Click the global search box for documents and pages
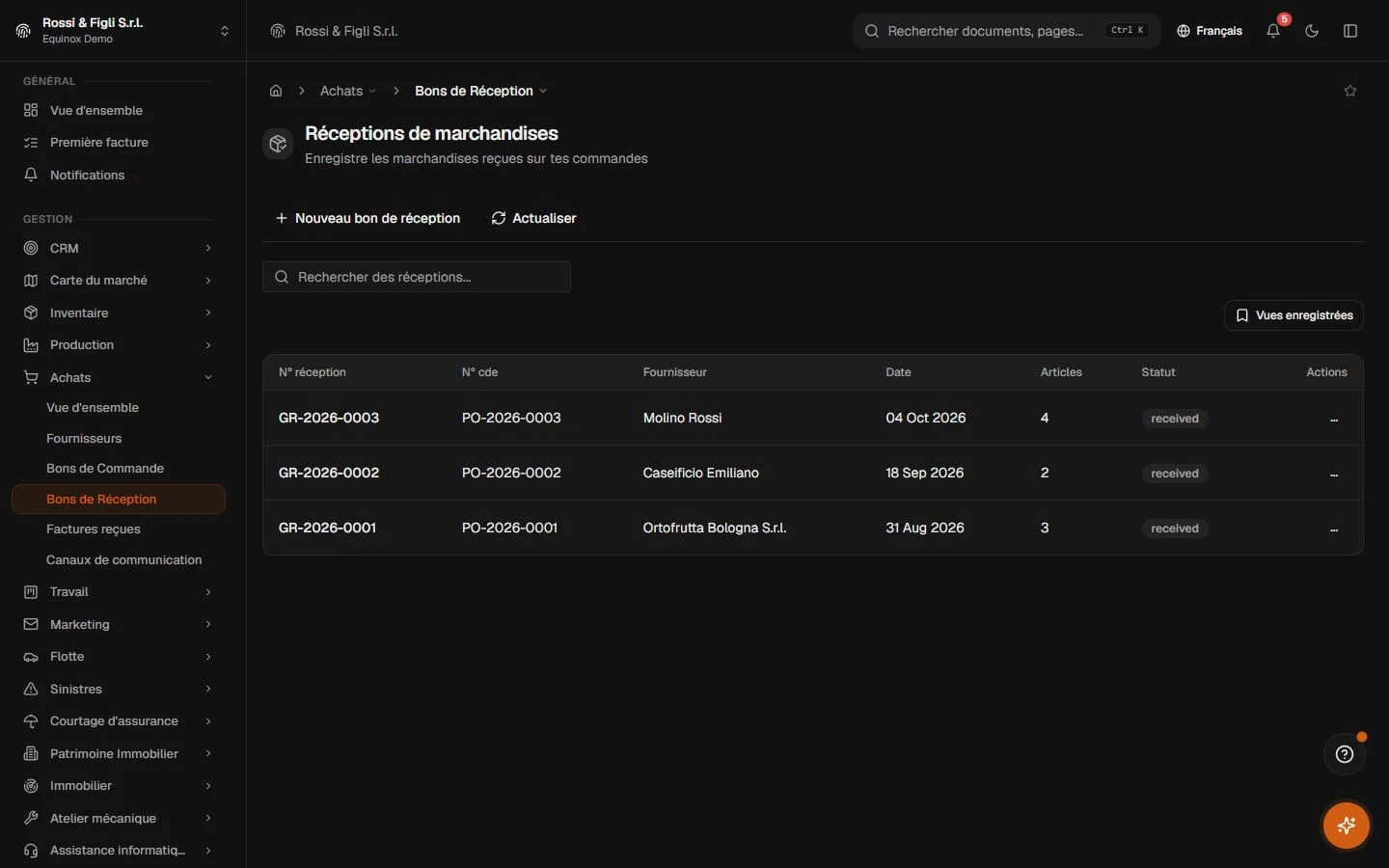Viewport: 1389px width, 868px height. [x=1007, y=31]
